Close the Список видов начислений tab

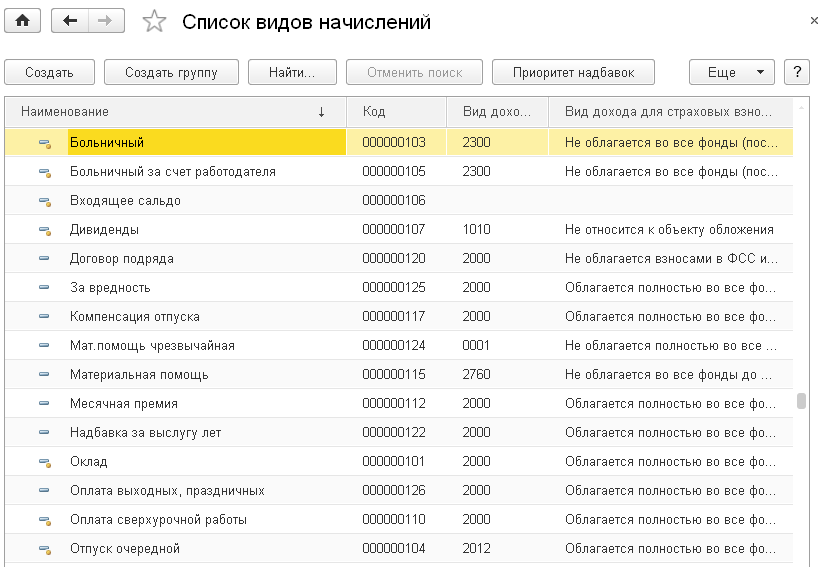815,20
